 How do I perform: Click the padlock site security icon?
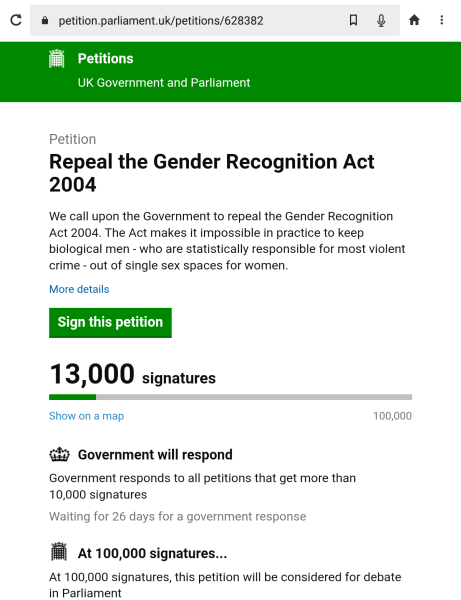[x=45, y=20]
